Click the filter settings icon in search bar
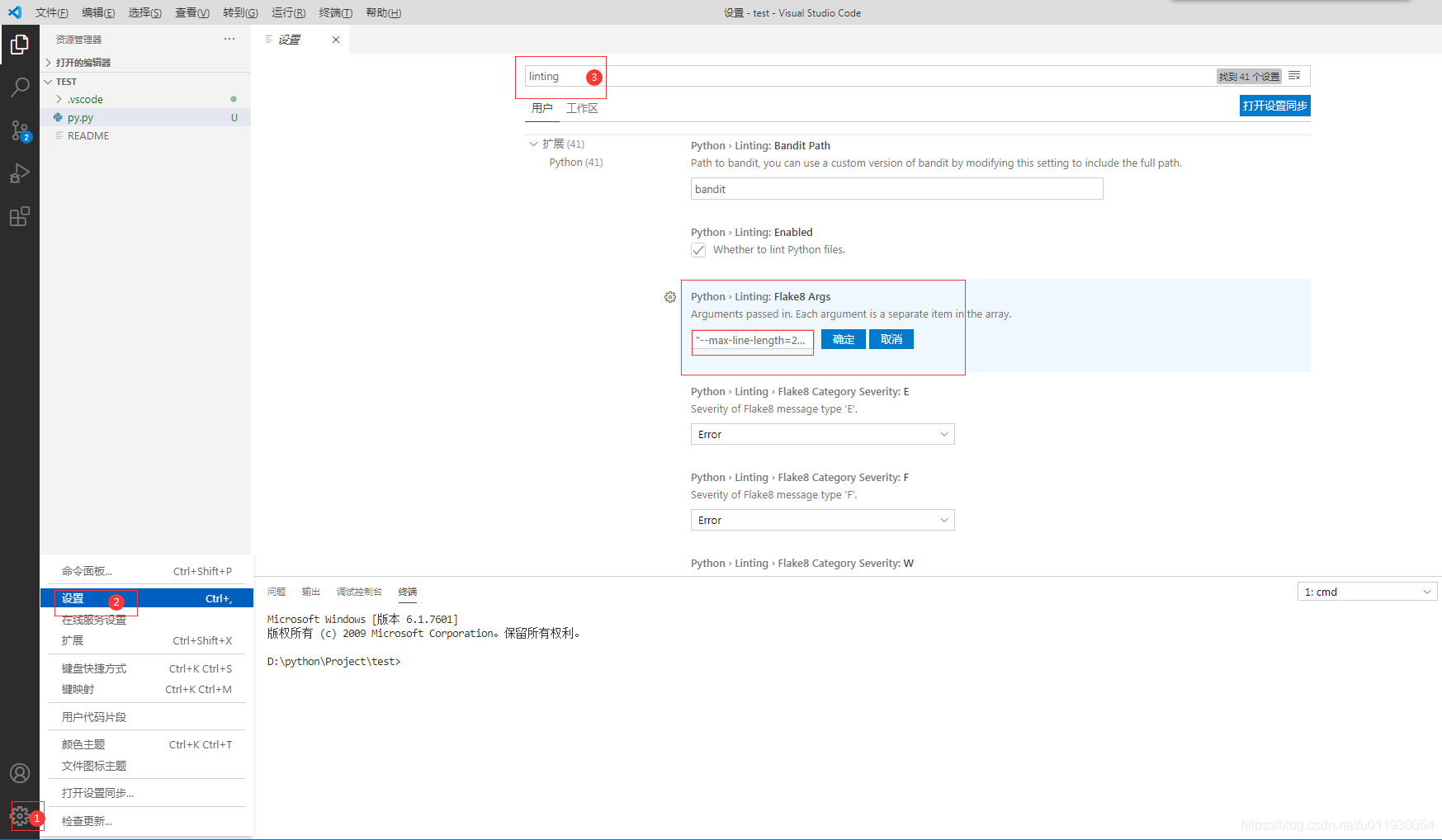Image resolution: width=1442 pixels, height=840 pixels. click(1294, 76)
